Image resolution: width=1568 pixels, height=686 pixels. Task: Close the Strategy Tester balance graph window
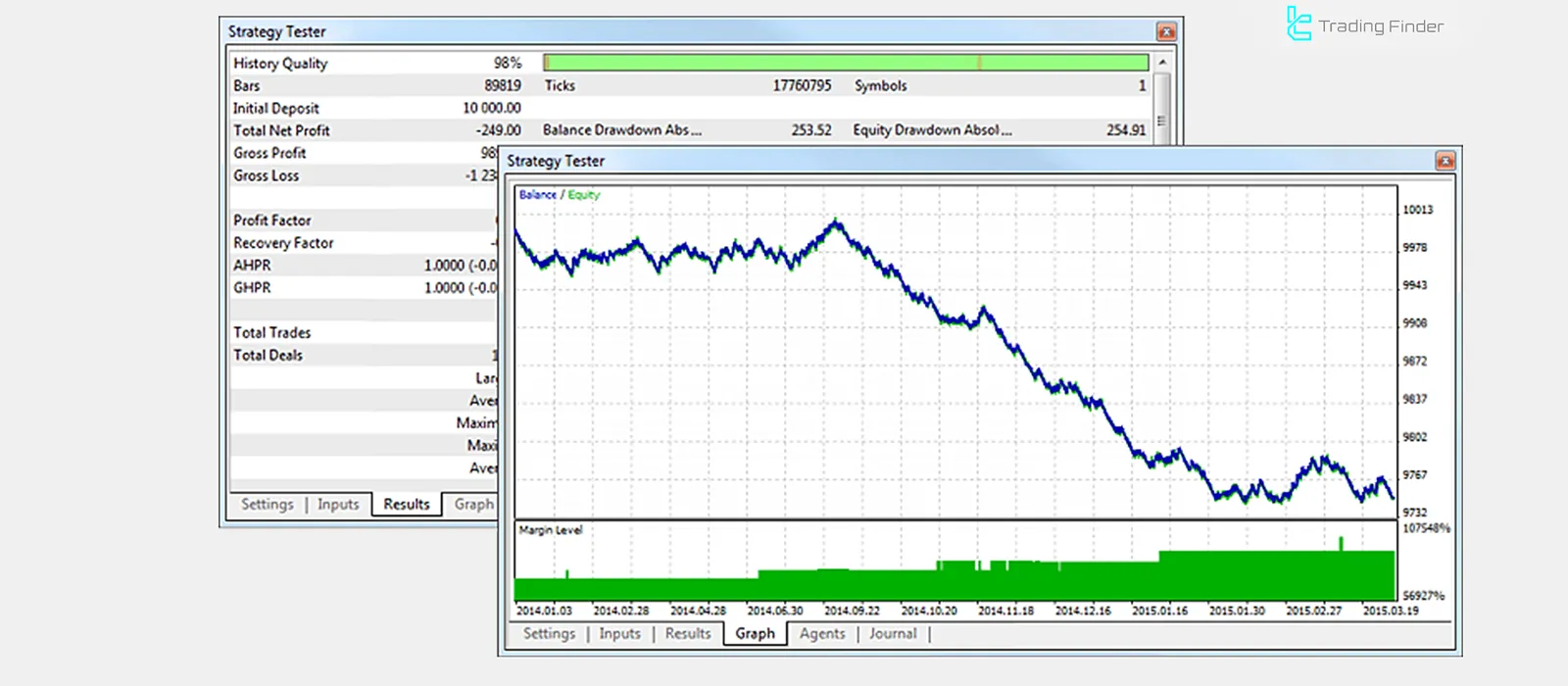[1445, 162]
